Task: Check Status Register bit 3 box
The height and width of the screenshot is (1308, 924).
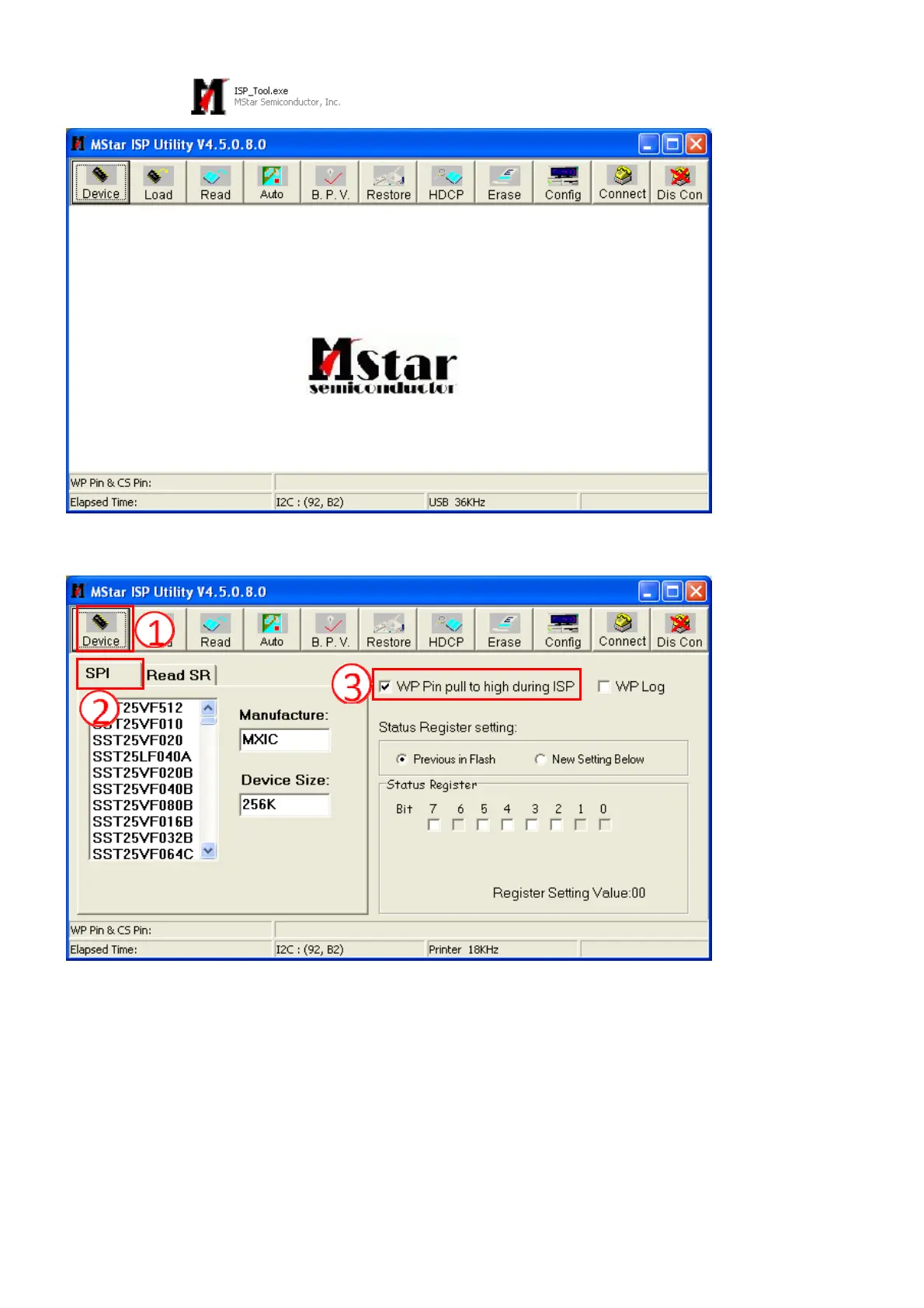Action: point(532,825)
